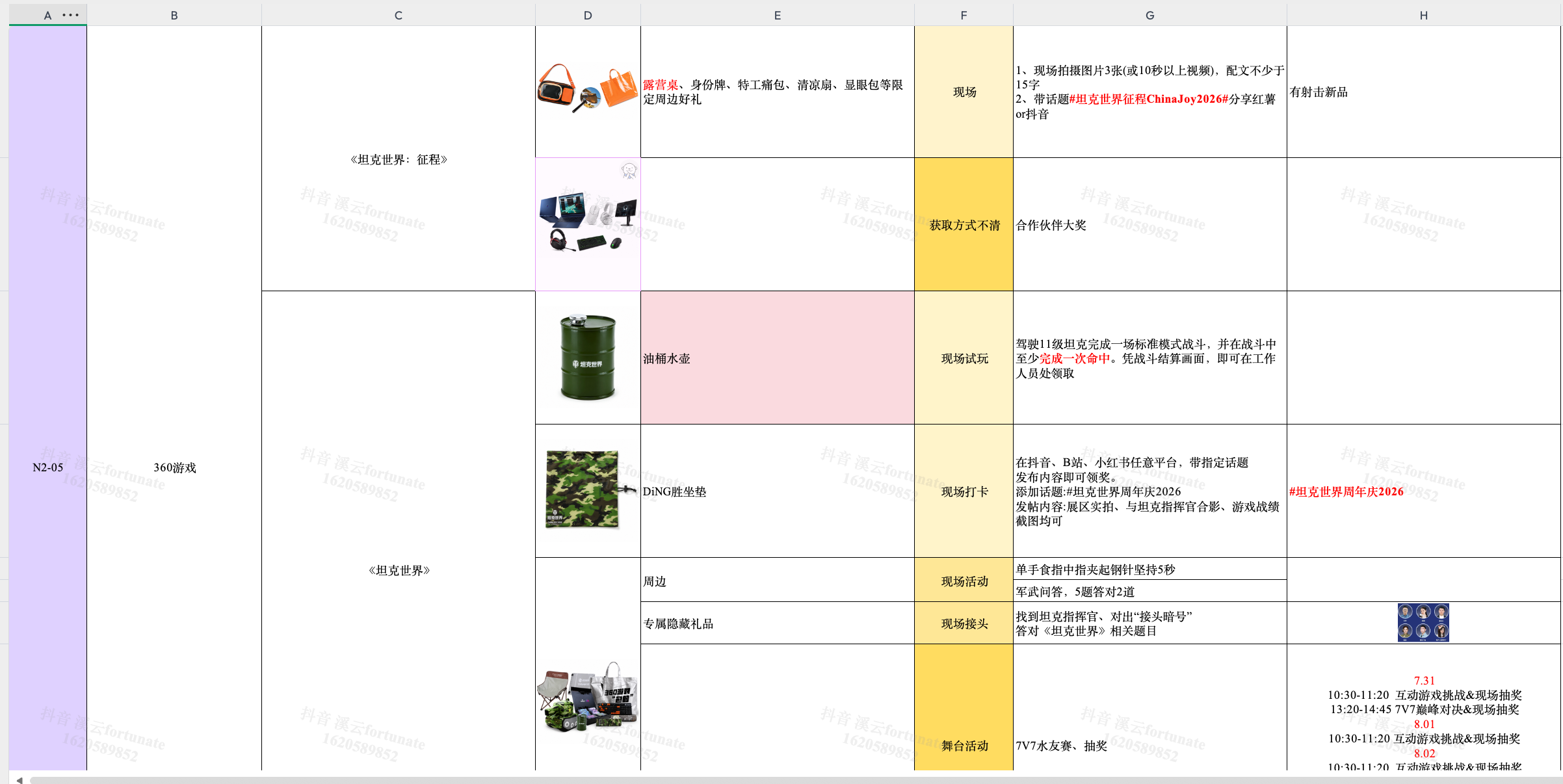Click the 13:20-14:45 7V7巅峰对决 schedule line
1563x784 pixels.
(x=1425, y=709)
